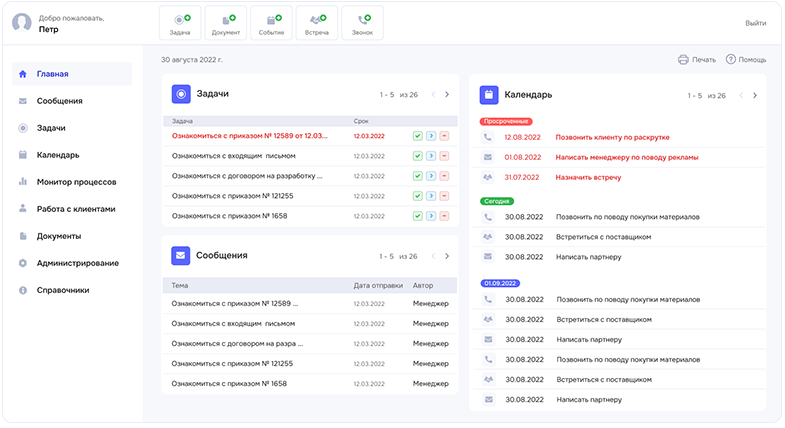Add a new Событие from the toolbar

(271, 23)
